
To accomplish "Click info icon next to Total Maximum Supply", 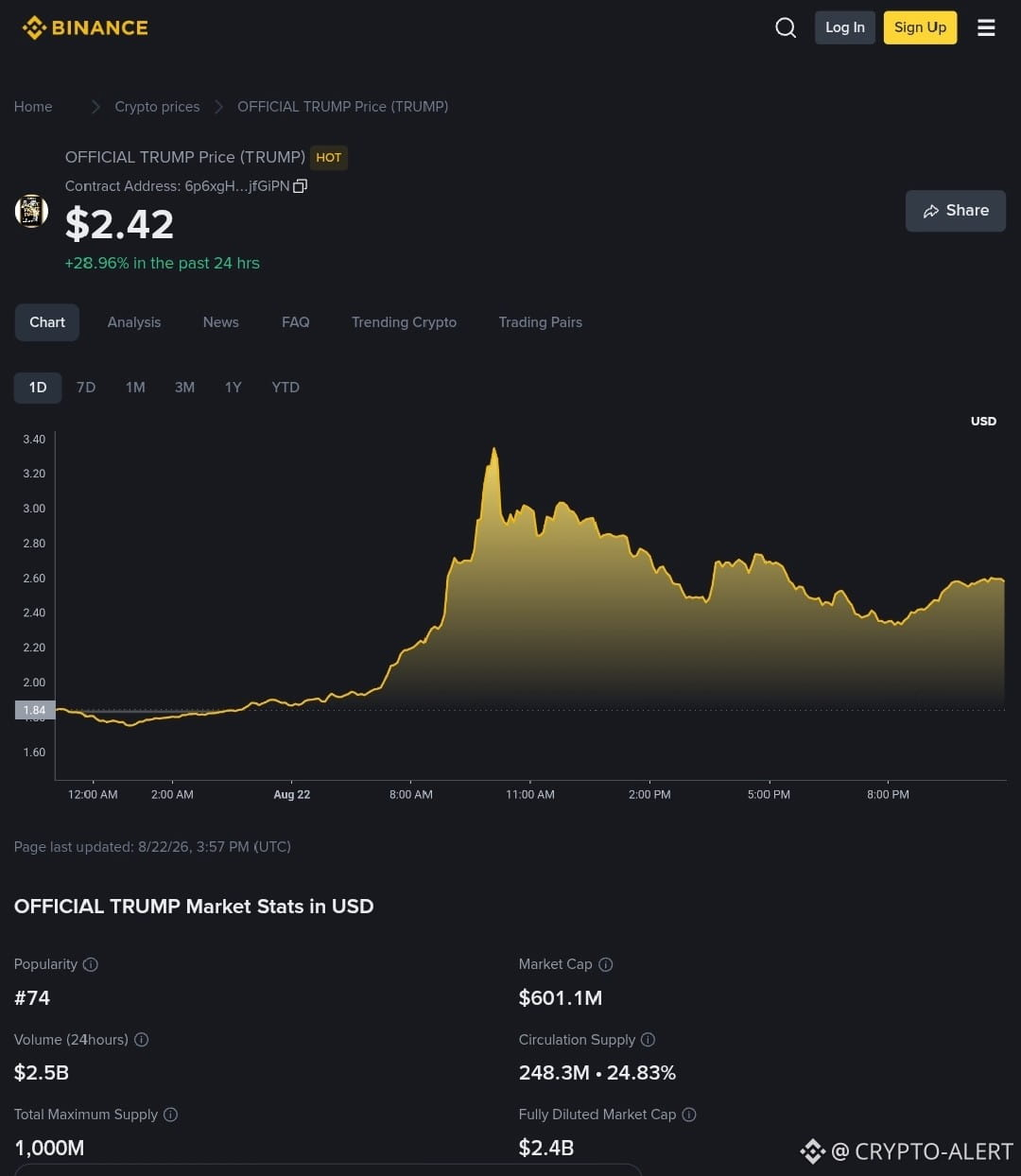I will click(170, 1115).
